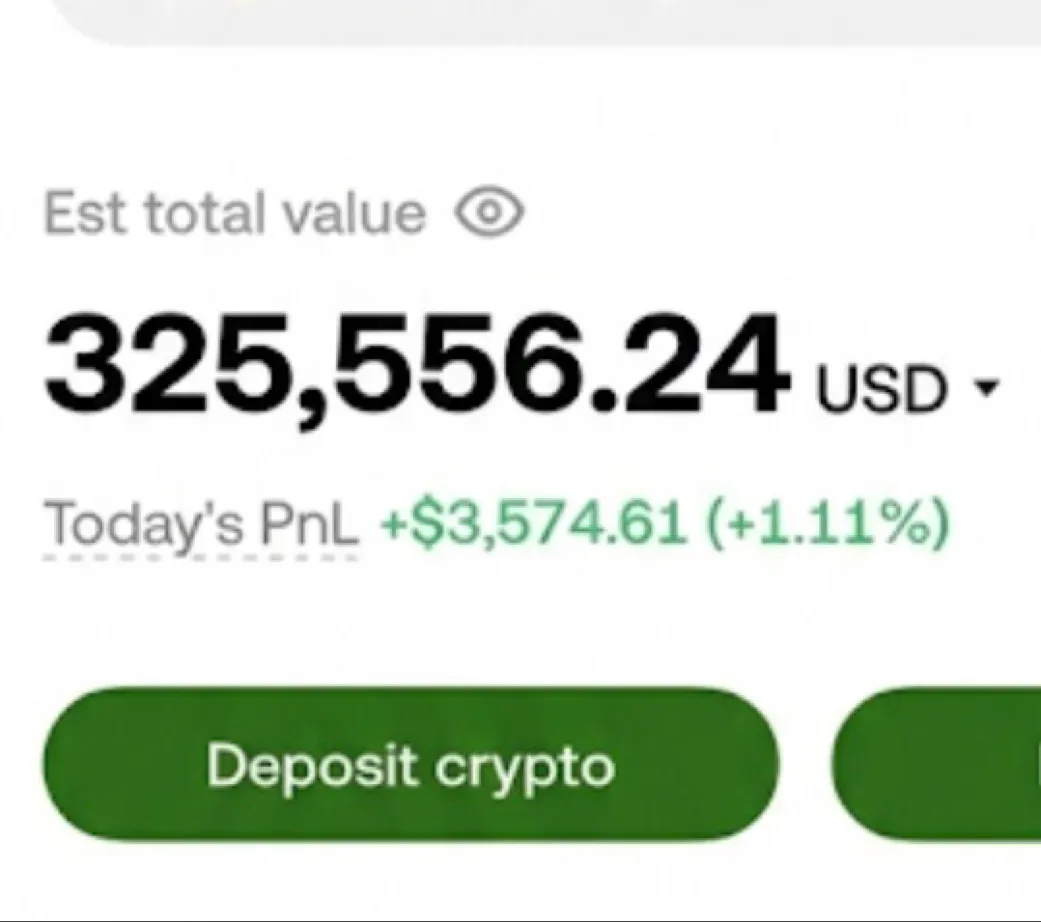
Task: Click the ".24" cents portion of balance
Action: 700,366
